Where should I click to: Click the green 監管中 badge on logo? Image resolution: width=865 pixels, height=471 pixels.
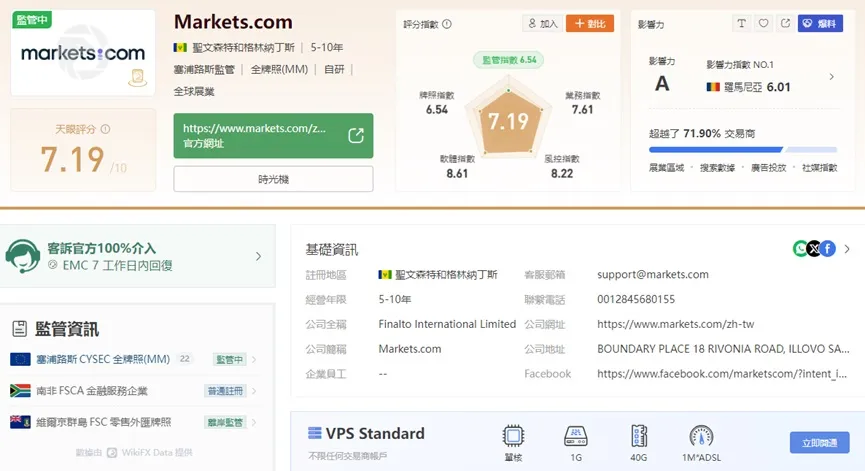(x=31, y=20)
